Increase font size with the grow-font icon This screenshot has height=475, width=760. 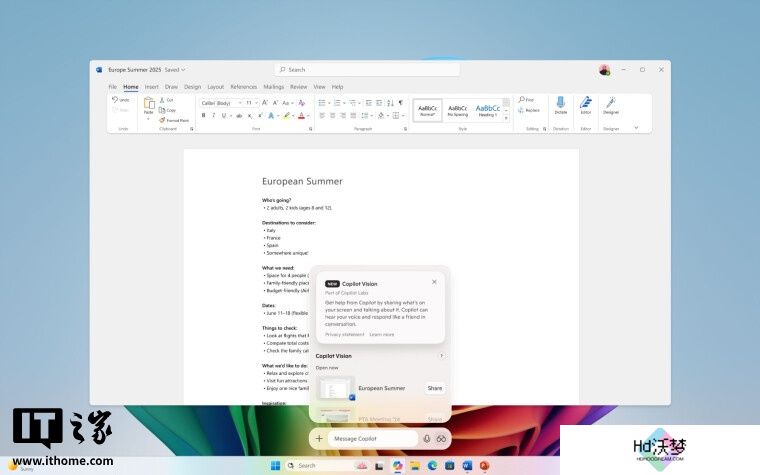265,103
